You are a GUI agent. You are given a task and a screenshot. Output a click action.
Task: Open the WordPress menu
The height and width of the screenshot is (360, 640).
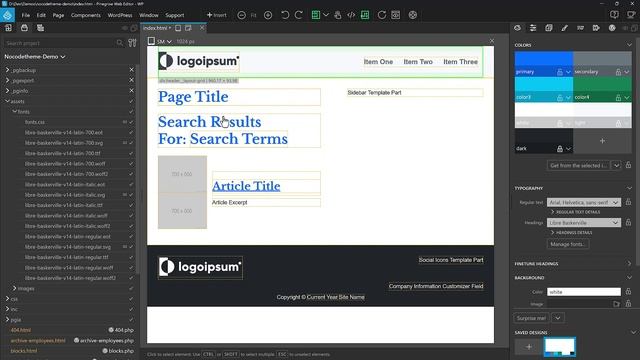point(120,15)
